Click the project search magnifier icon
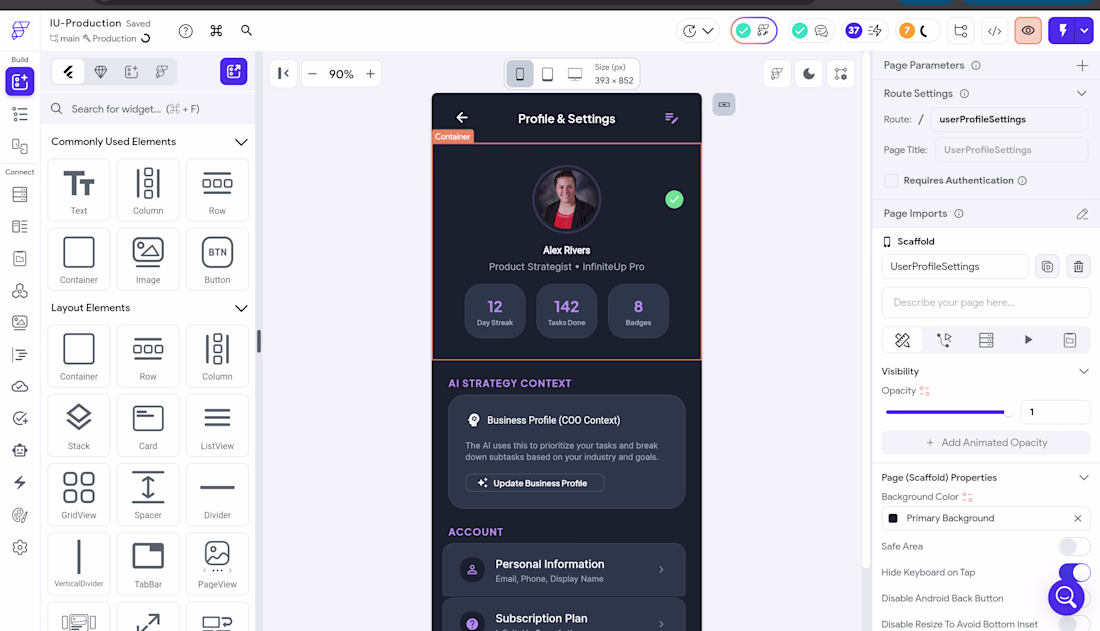The width and height of the screenshot is (1100, 631). click(246, 30)
